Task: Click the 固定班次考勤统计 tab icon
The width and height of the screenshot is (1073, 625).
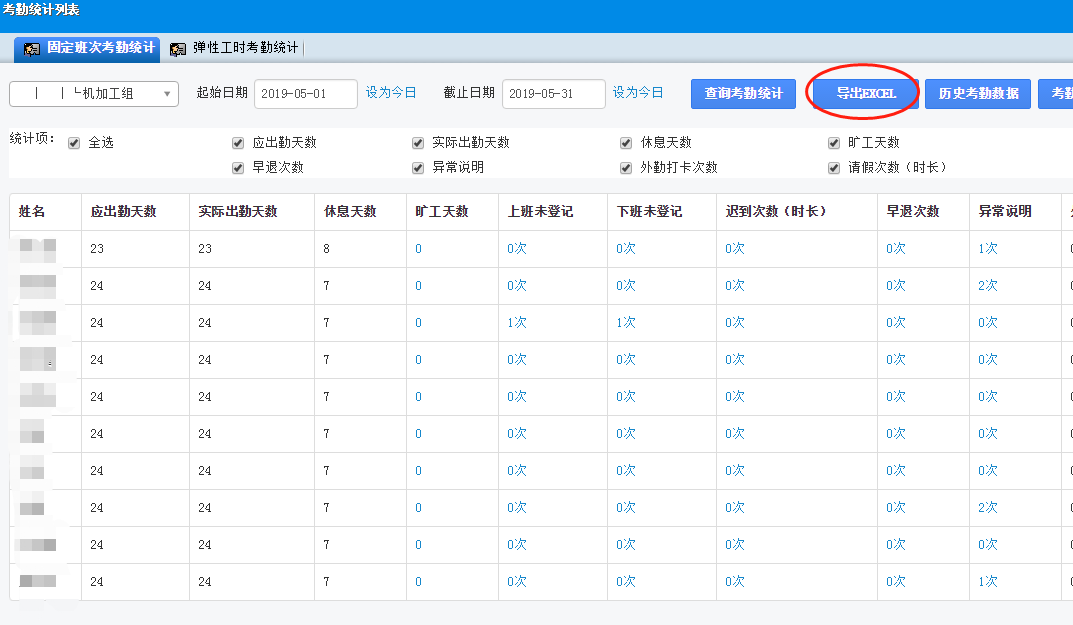Action: coord(32,48)
